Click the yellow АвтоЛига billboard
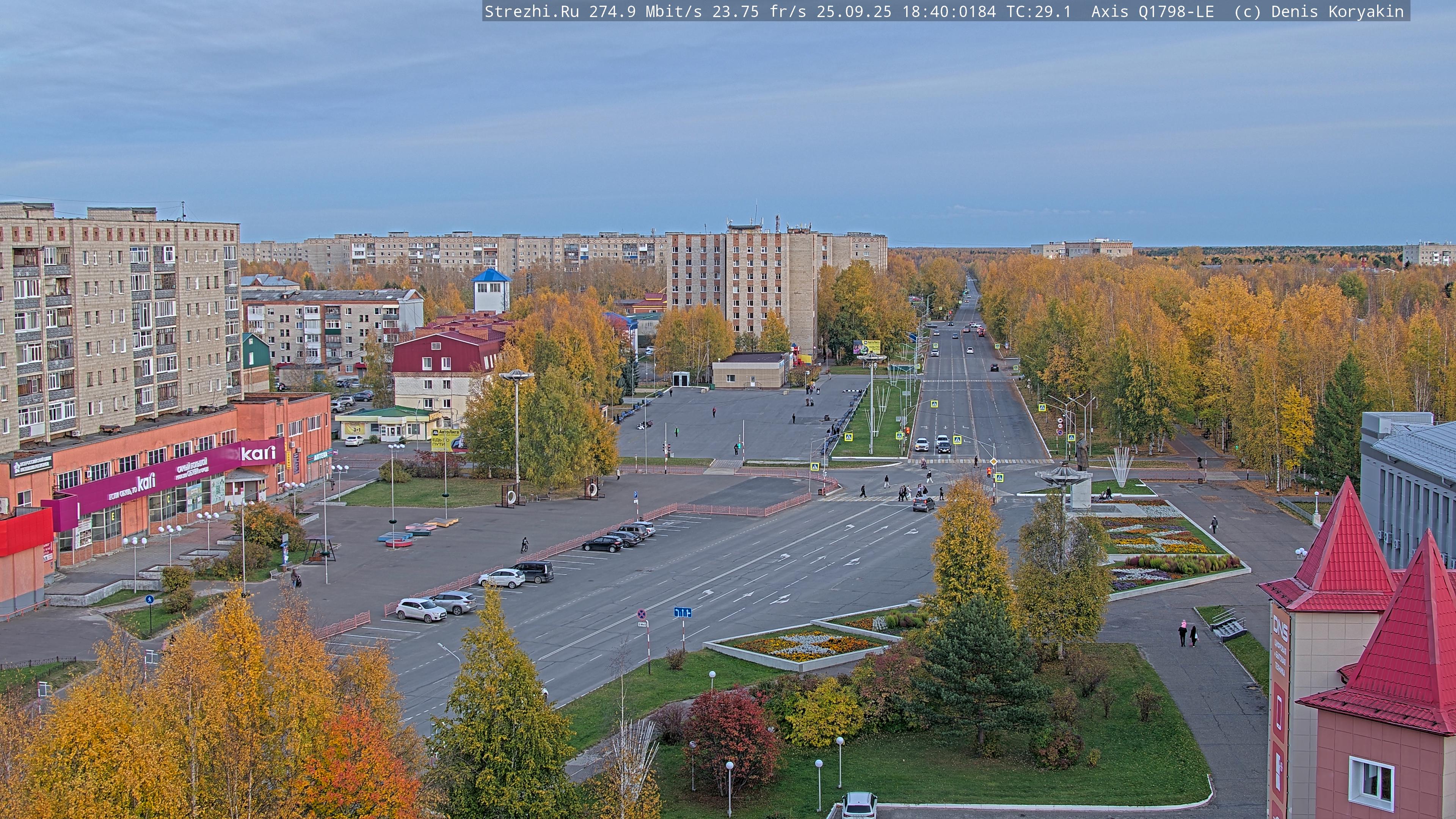 click(x=446, y=440)
